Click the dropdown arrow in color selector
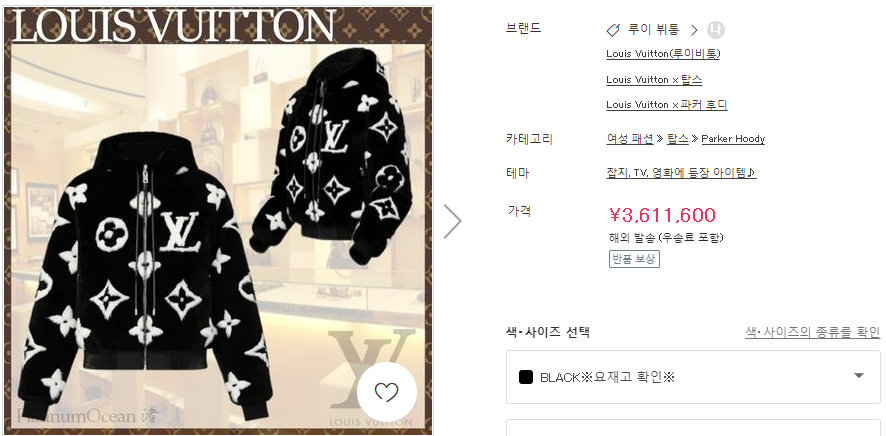 point(859,376)
